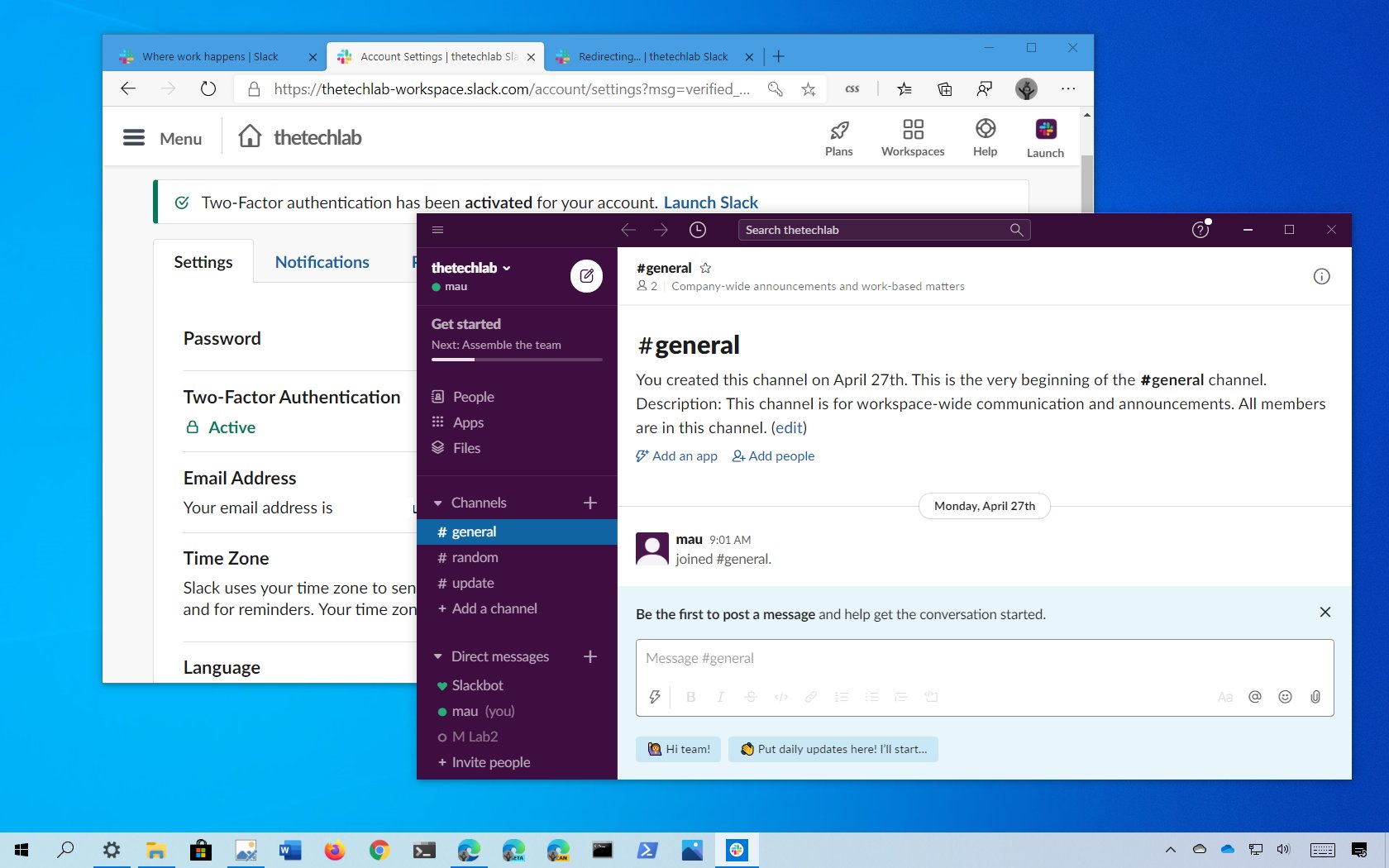Start a bulleted list in composer
This screenshot has height=868, width=1389.
point(871,697)
